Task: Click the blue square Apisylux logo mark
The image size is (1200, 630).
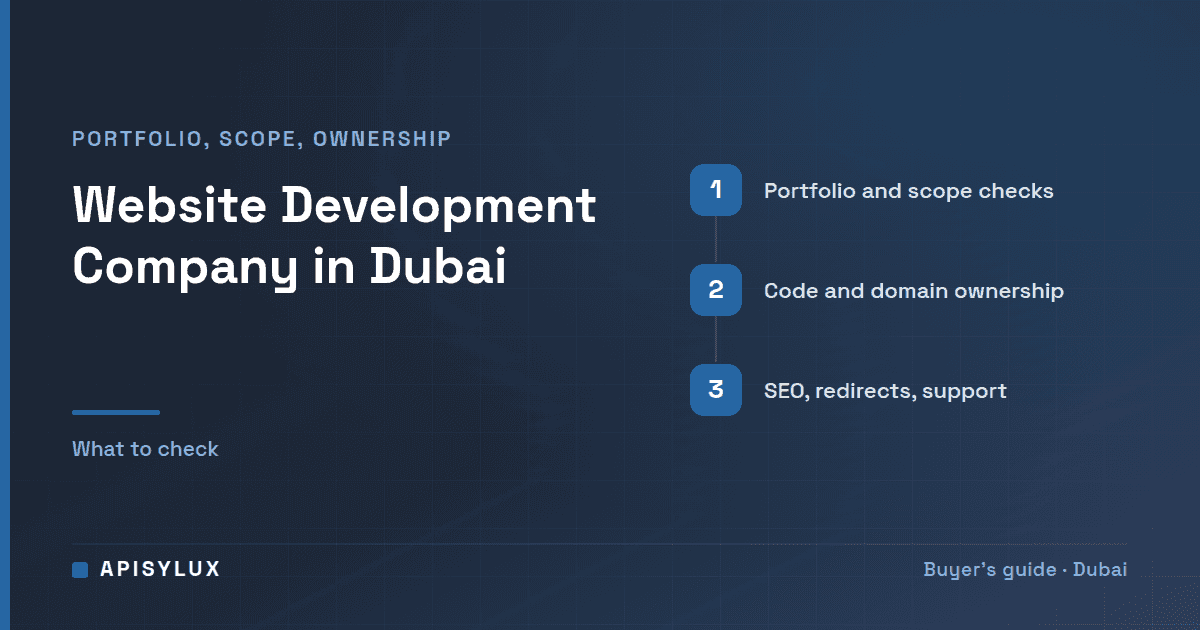Action: point(80,570)
